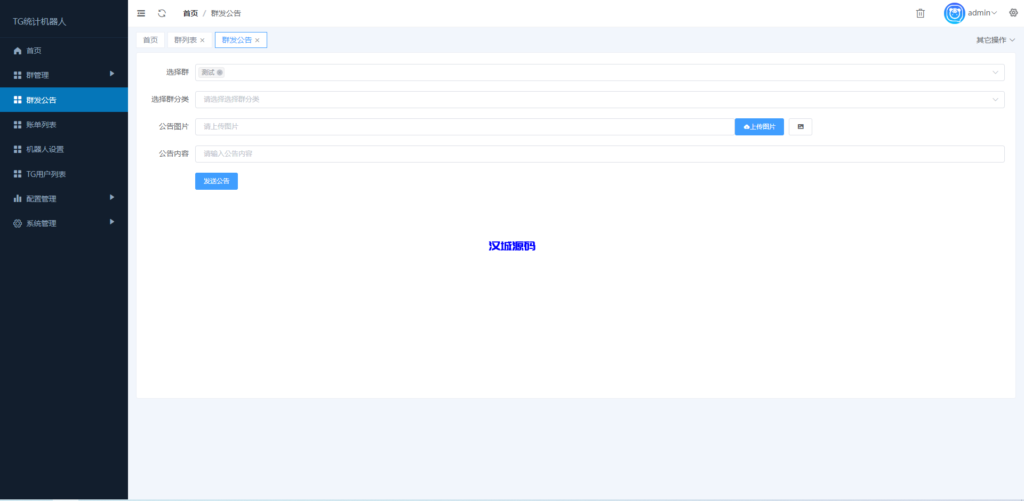Click the refresh icon in top bar
The image size is (1024, 501).
(x=162, y=13)
